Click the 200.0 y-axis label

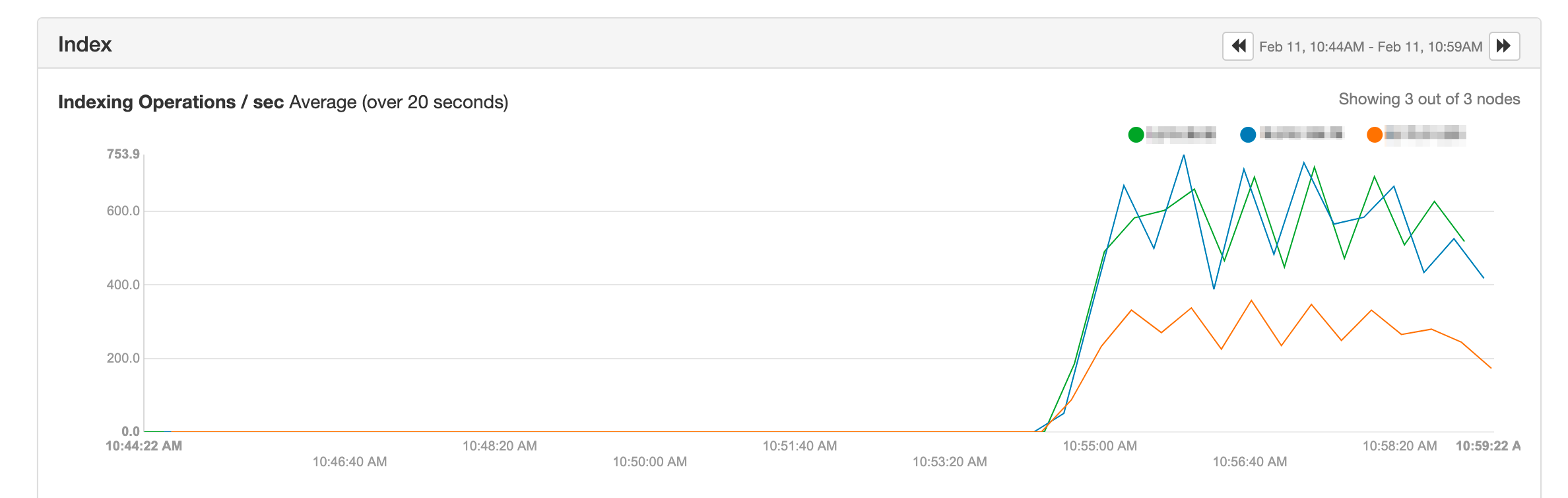click(123, 359)
